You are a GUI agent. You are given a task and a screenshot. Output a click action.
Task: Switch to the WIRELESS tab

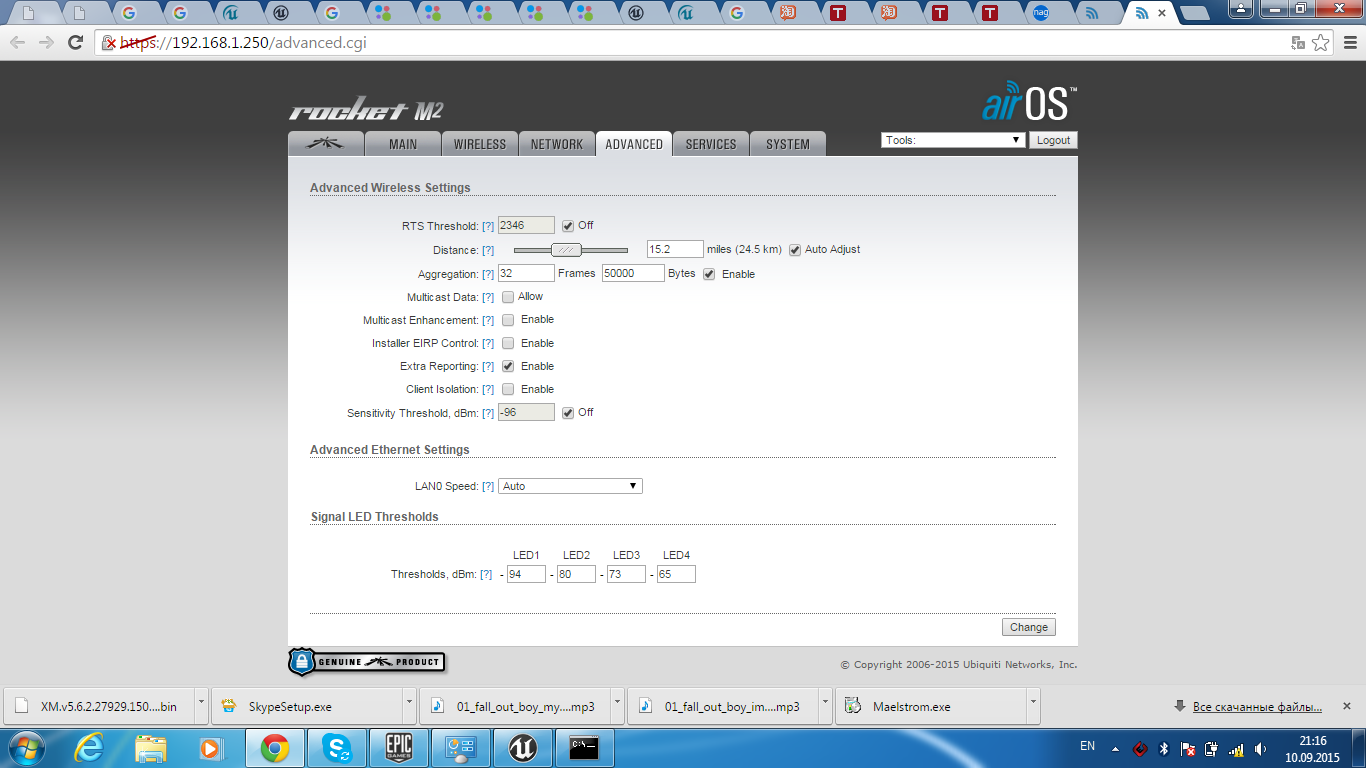480,144
